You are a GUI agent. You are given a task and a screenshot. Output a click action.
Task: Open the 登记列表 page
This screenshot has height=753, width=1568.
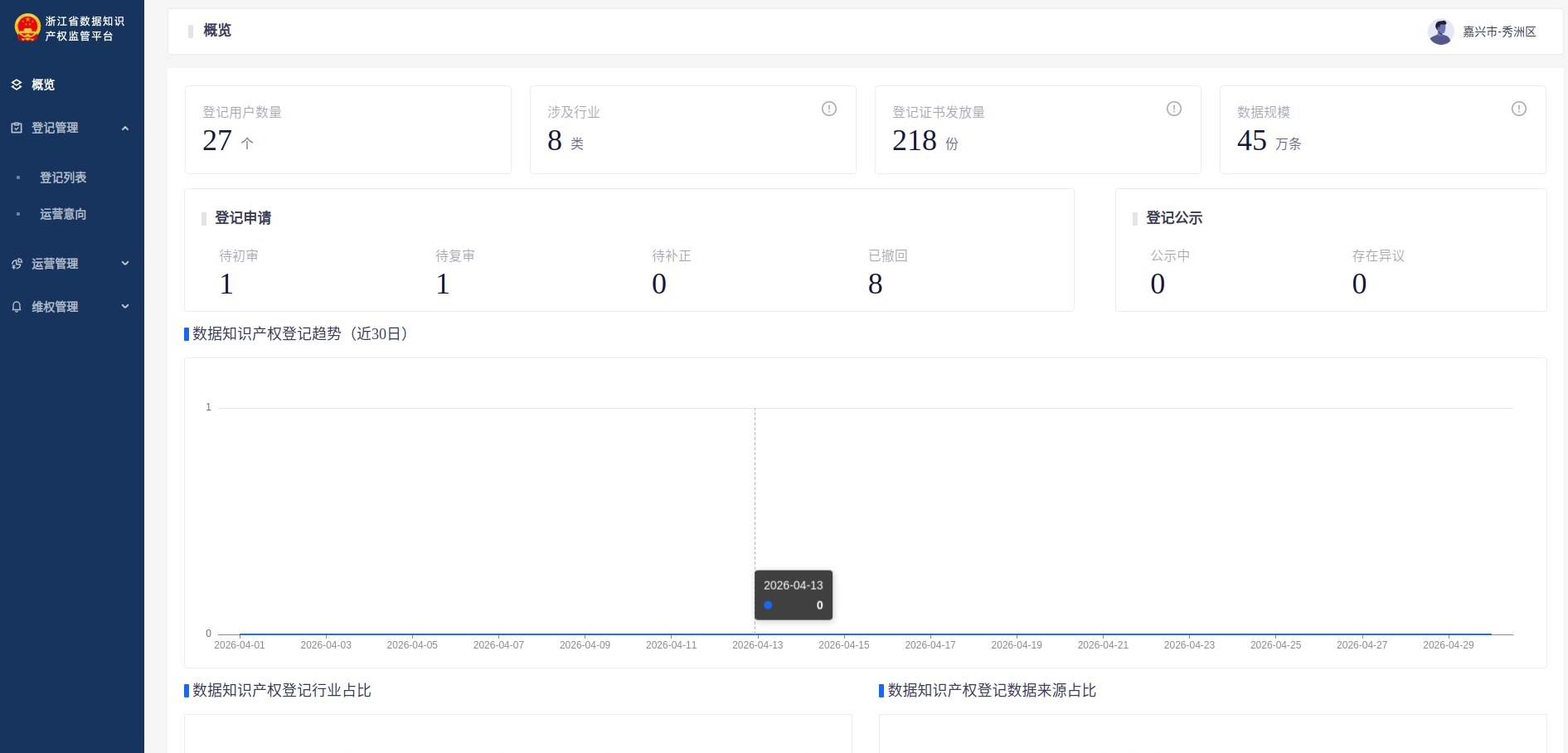[62, 177]
